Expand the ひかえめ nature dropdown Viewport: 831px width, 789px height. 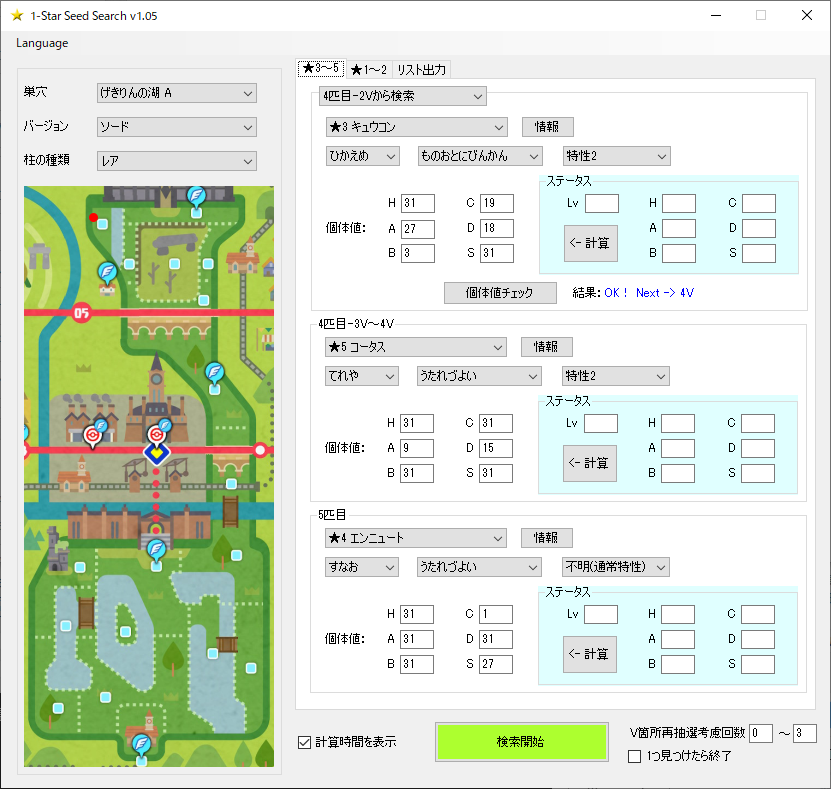tap(363, 156)
